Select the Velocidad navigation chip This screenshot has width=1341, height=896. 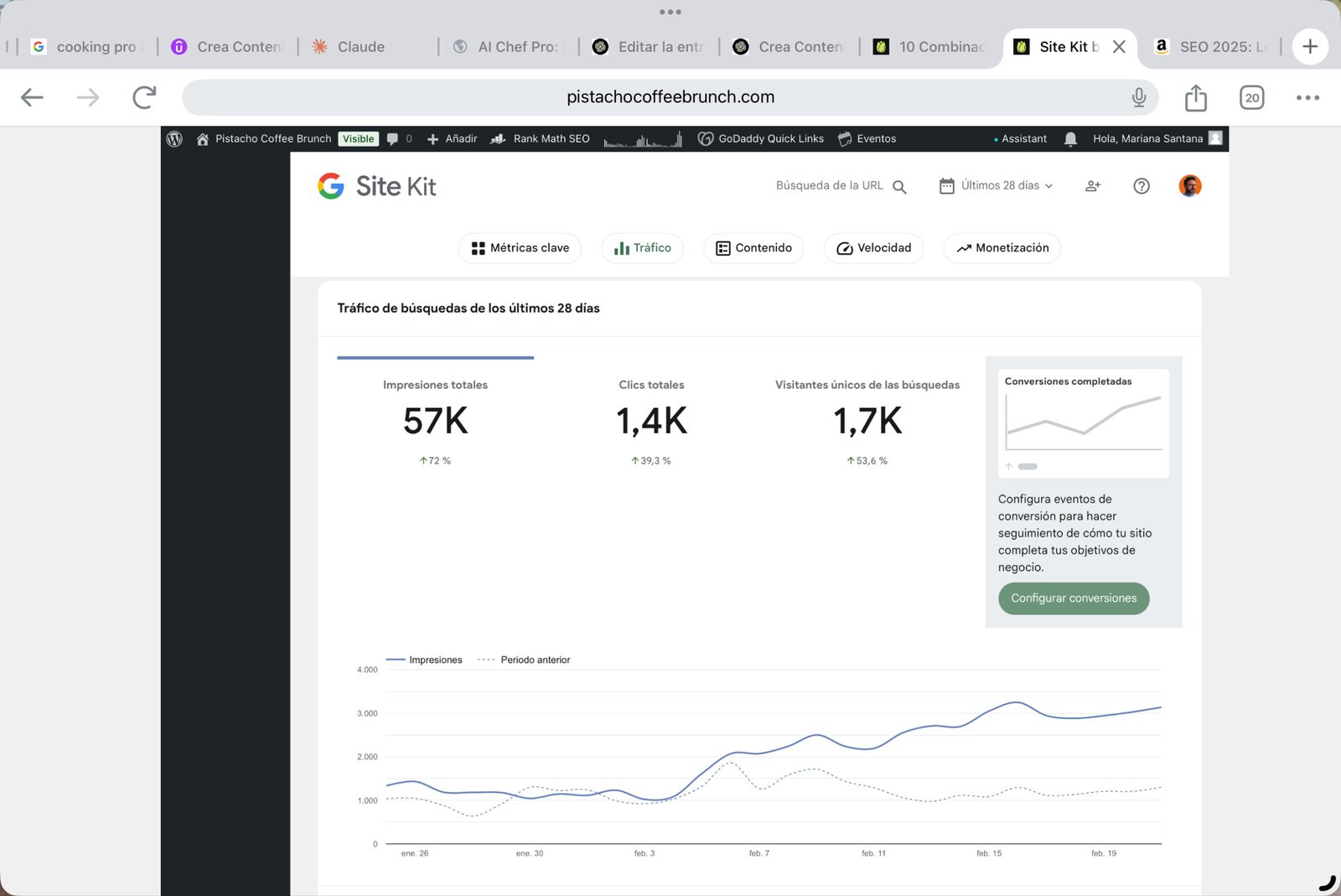[873, 248]
